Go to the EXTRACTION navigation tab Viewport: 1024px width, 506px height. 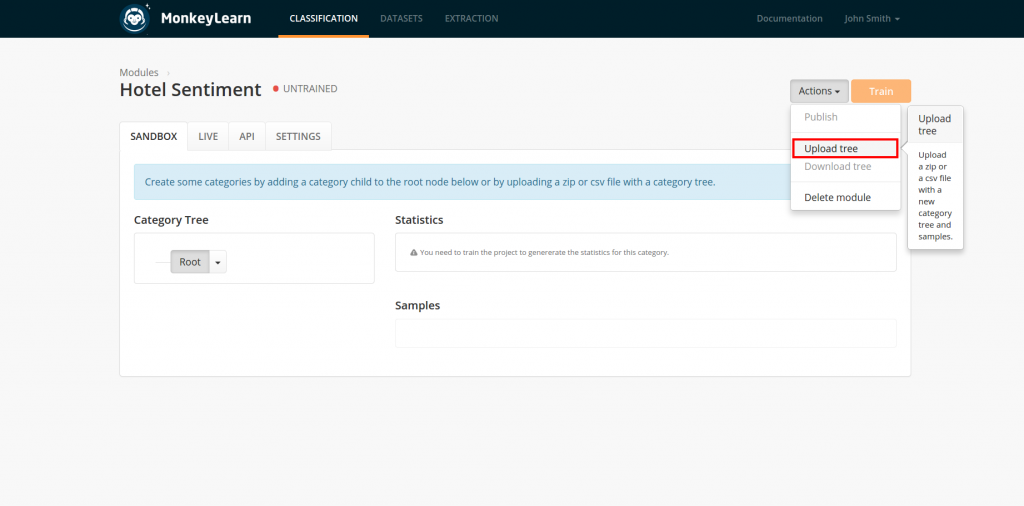click(x=472, y=18)
